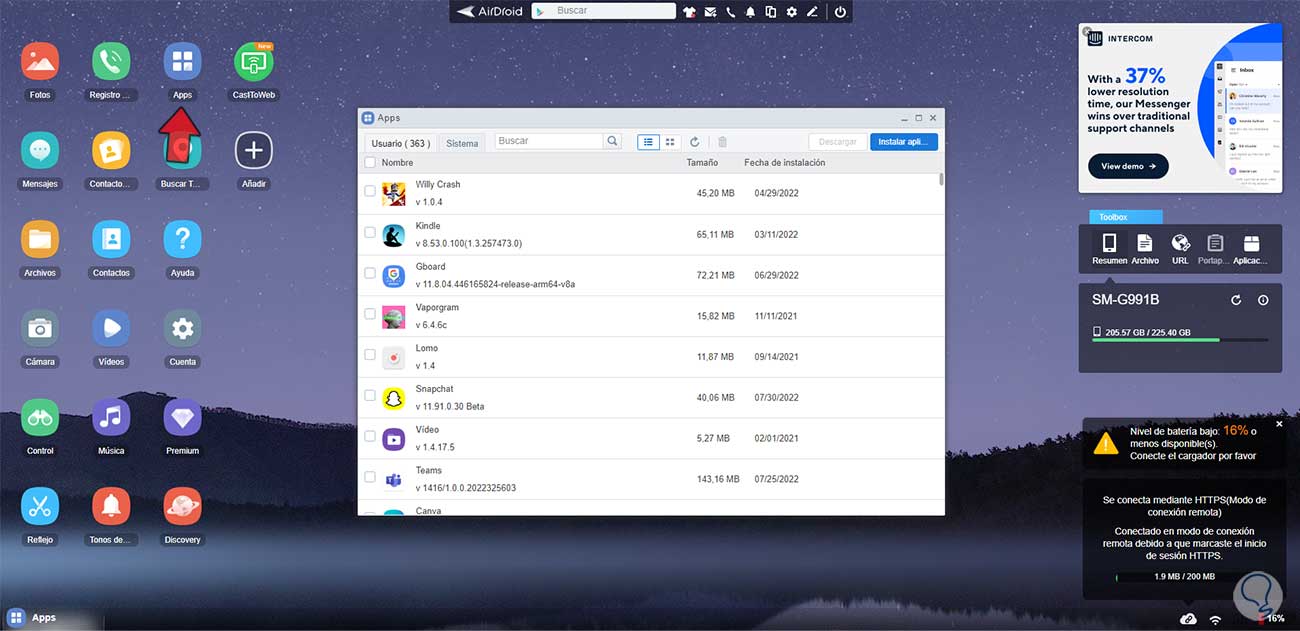Viewport: 1300px width, 631px height.
Task: Click the device storage usage bar
Action: pos(1180,340)
